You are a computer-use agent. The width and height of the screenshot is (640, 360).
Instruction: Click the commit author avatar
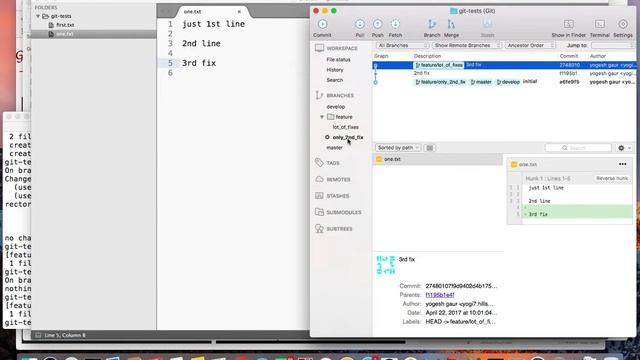coord(385,265)
